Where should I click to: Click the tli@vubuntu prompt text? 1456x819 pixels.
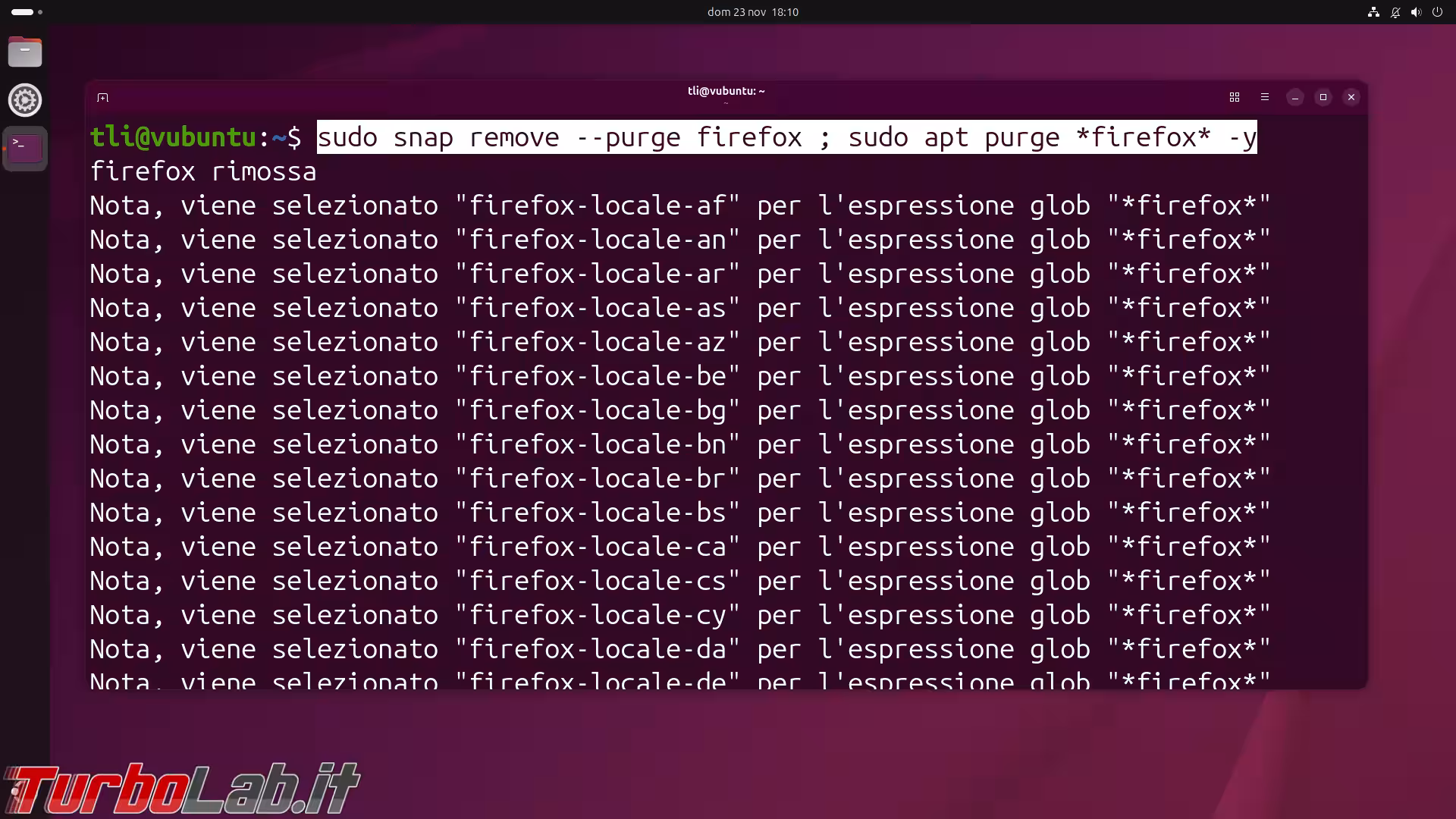[173, 137]
